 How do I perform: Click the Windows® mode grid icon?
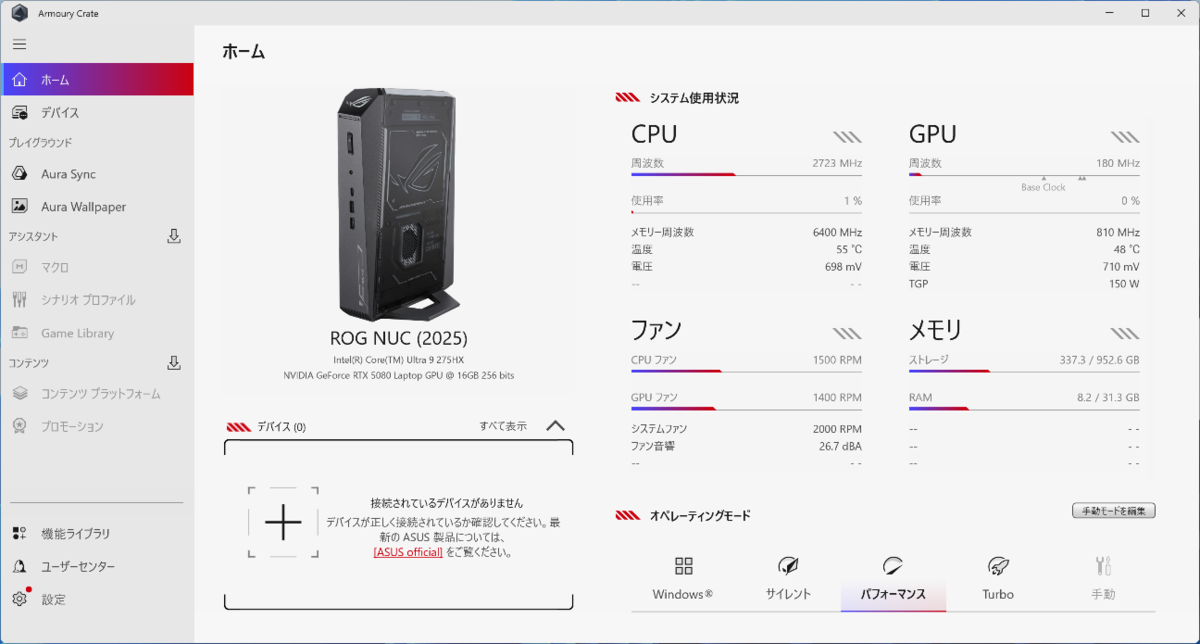(684, 567)
